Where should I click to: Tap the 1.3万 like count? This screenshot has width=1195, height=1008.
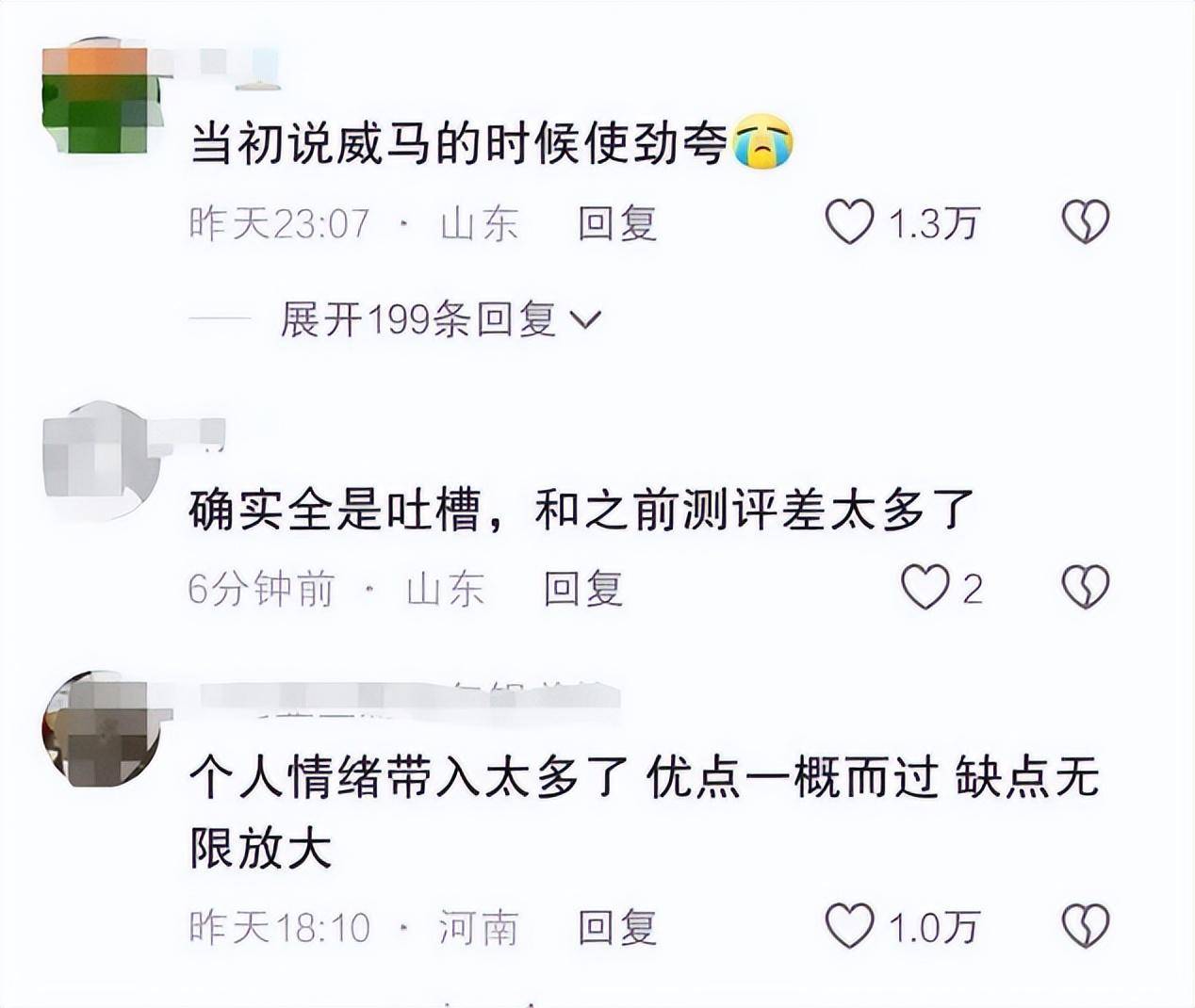[934, 223]
